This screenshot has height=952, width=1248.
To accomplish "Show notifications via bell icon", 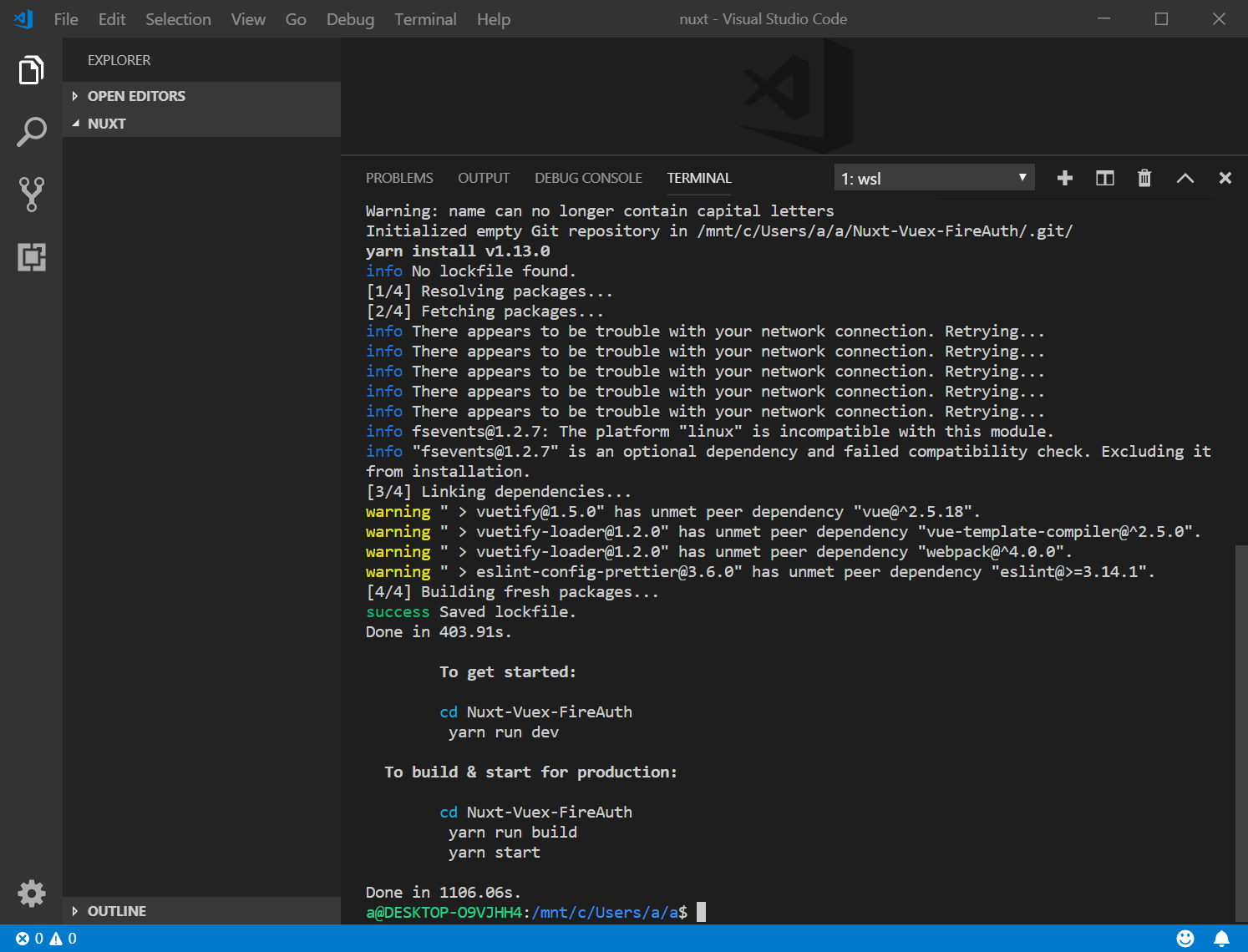I will click(x=1221, y=939).
